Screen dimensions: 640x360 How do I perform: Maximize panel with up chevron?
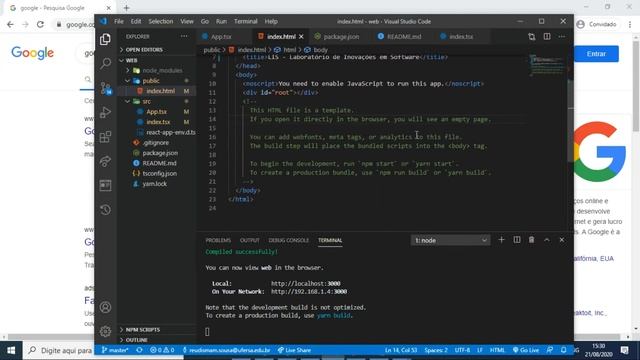click(x=547, y=240)
